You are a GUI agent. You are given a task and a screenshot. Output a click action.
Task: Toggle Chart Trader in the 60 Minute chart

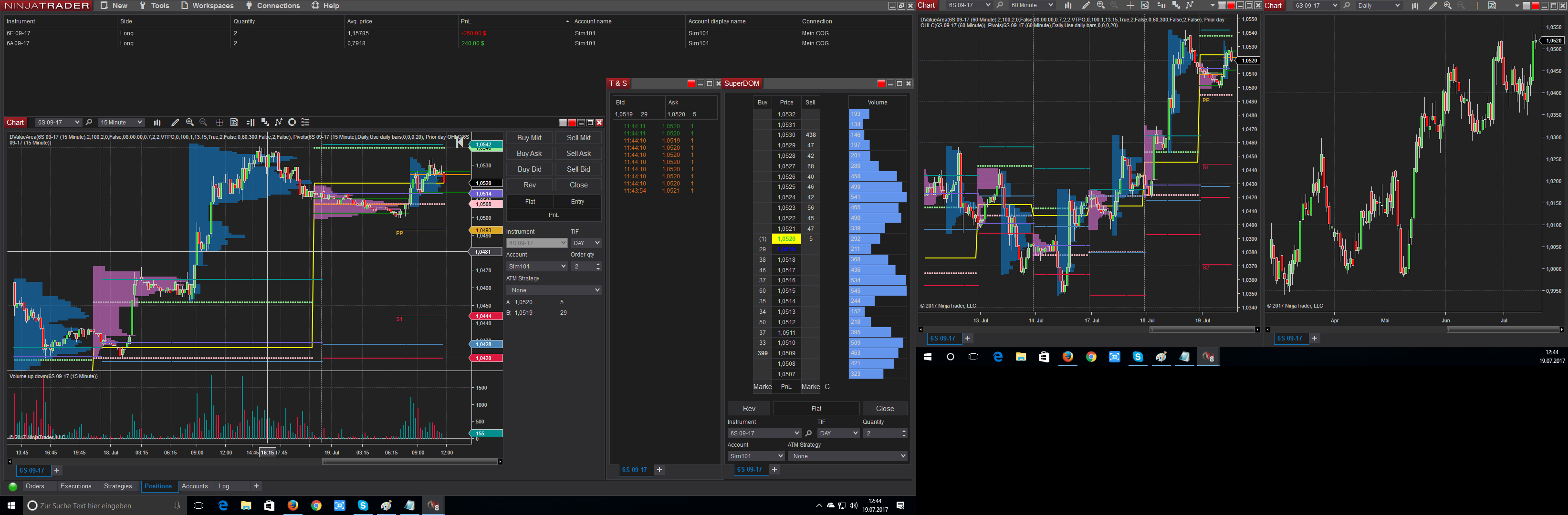pos(1161,5)
